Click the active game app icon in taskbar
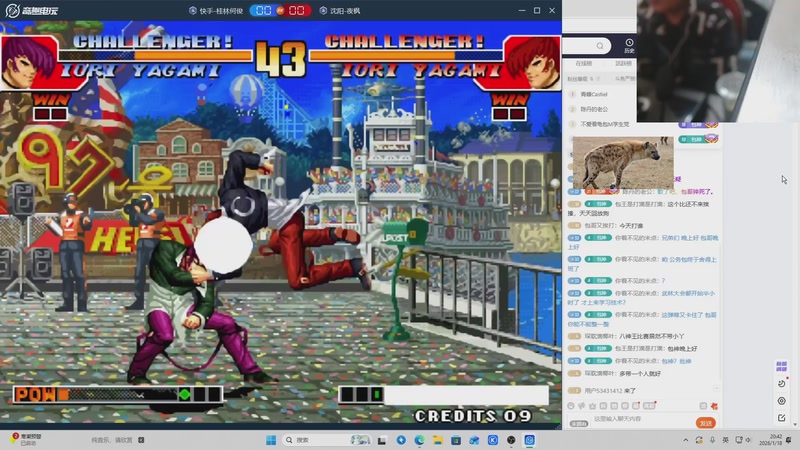This screenshot has width=800, height=450. 530,440
